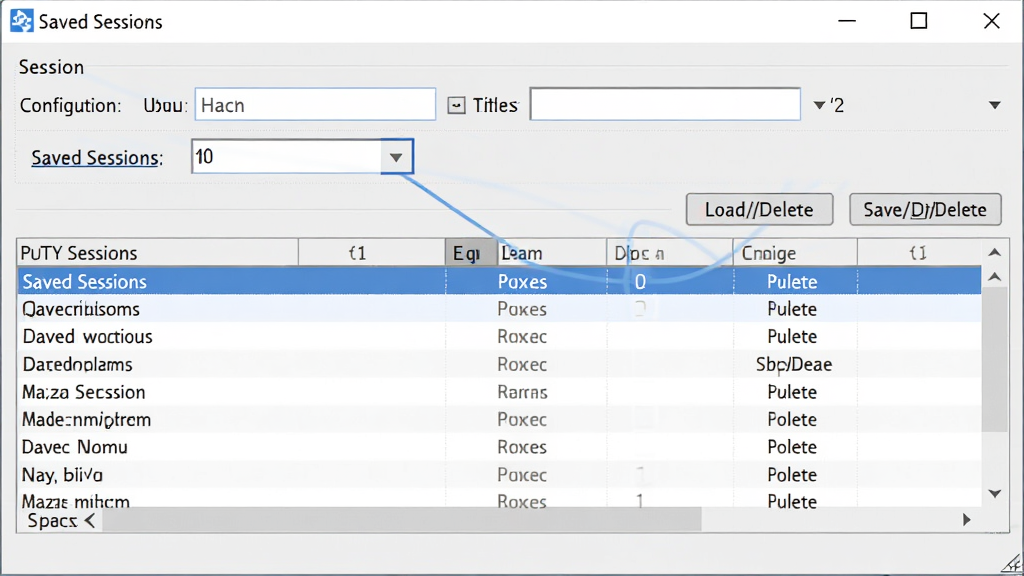Click the horizontal scrollbar right arrow
This screenshot has height=576, width=1024.
[x=967, y=520]
